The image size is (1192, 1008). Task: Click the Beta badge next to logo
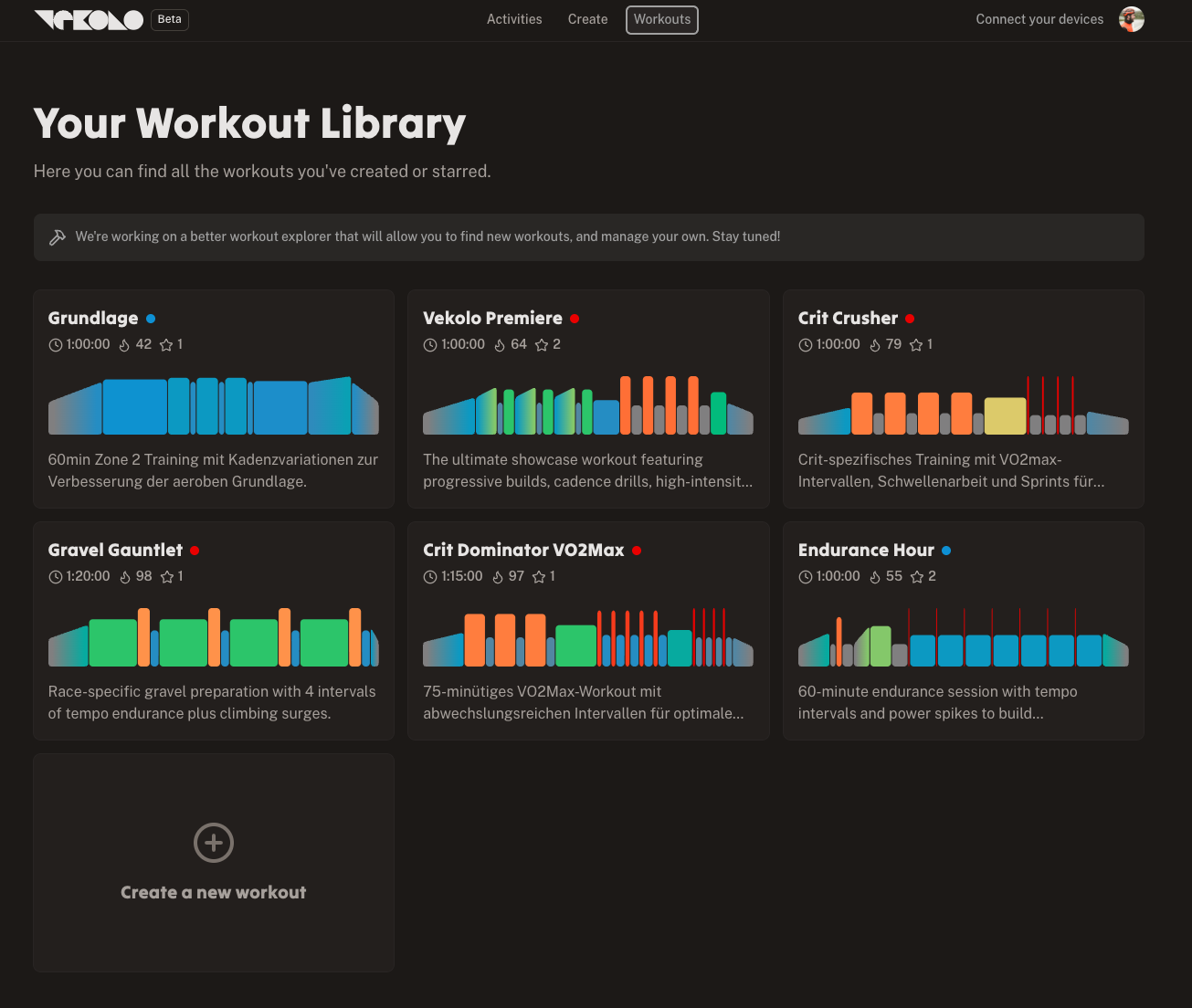pos(170,19)
